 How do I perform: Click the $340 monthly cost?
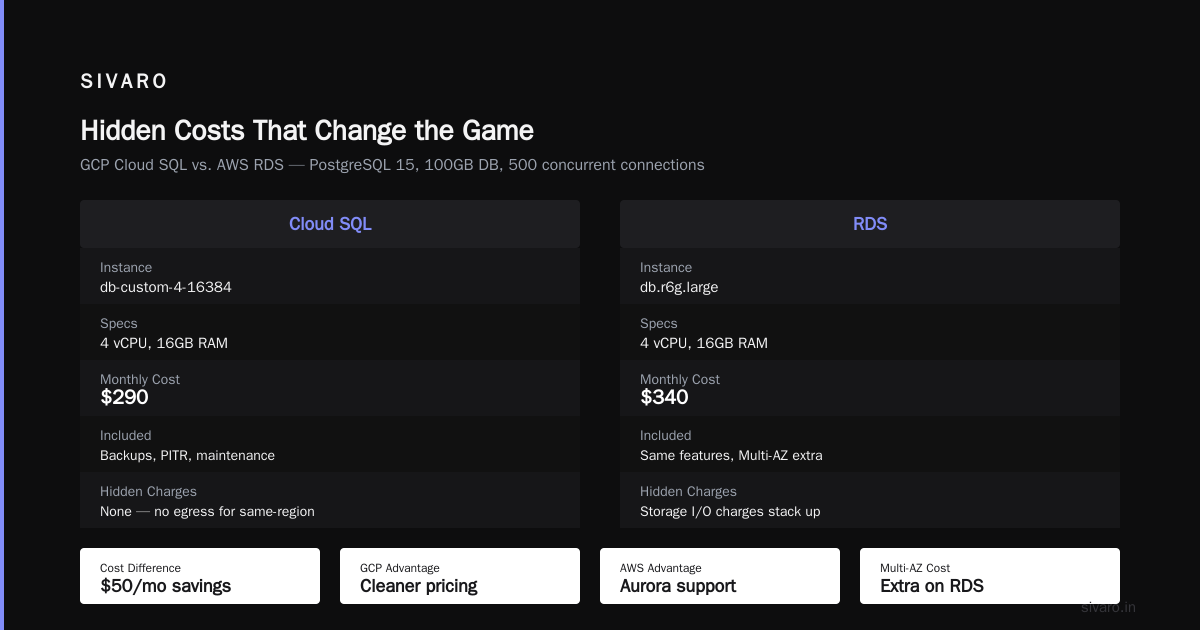point(664,397)
